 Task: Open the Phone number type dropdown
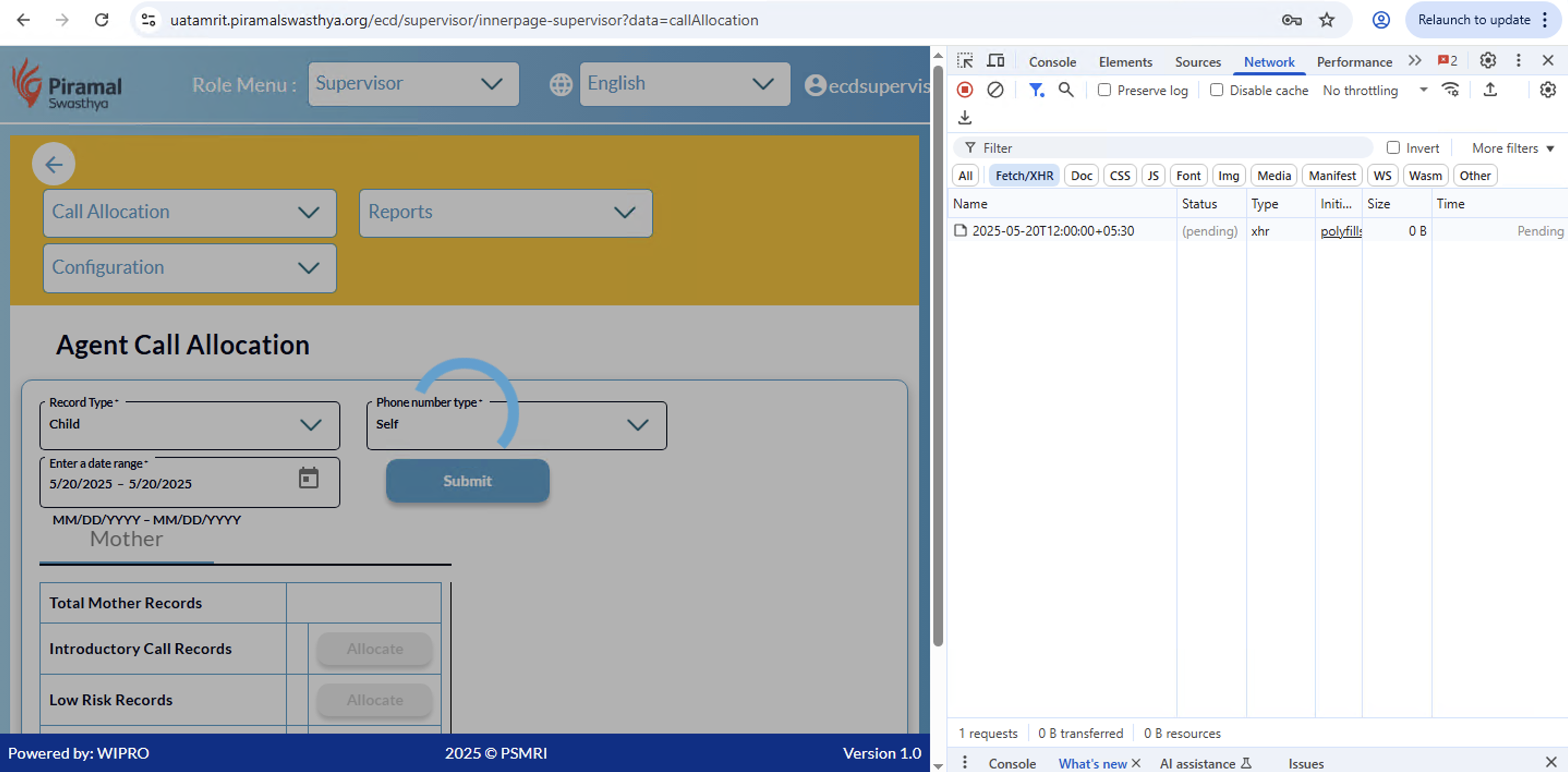coord(516,425)
